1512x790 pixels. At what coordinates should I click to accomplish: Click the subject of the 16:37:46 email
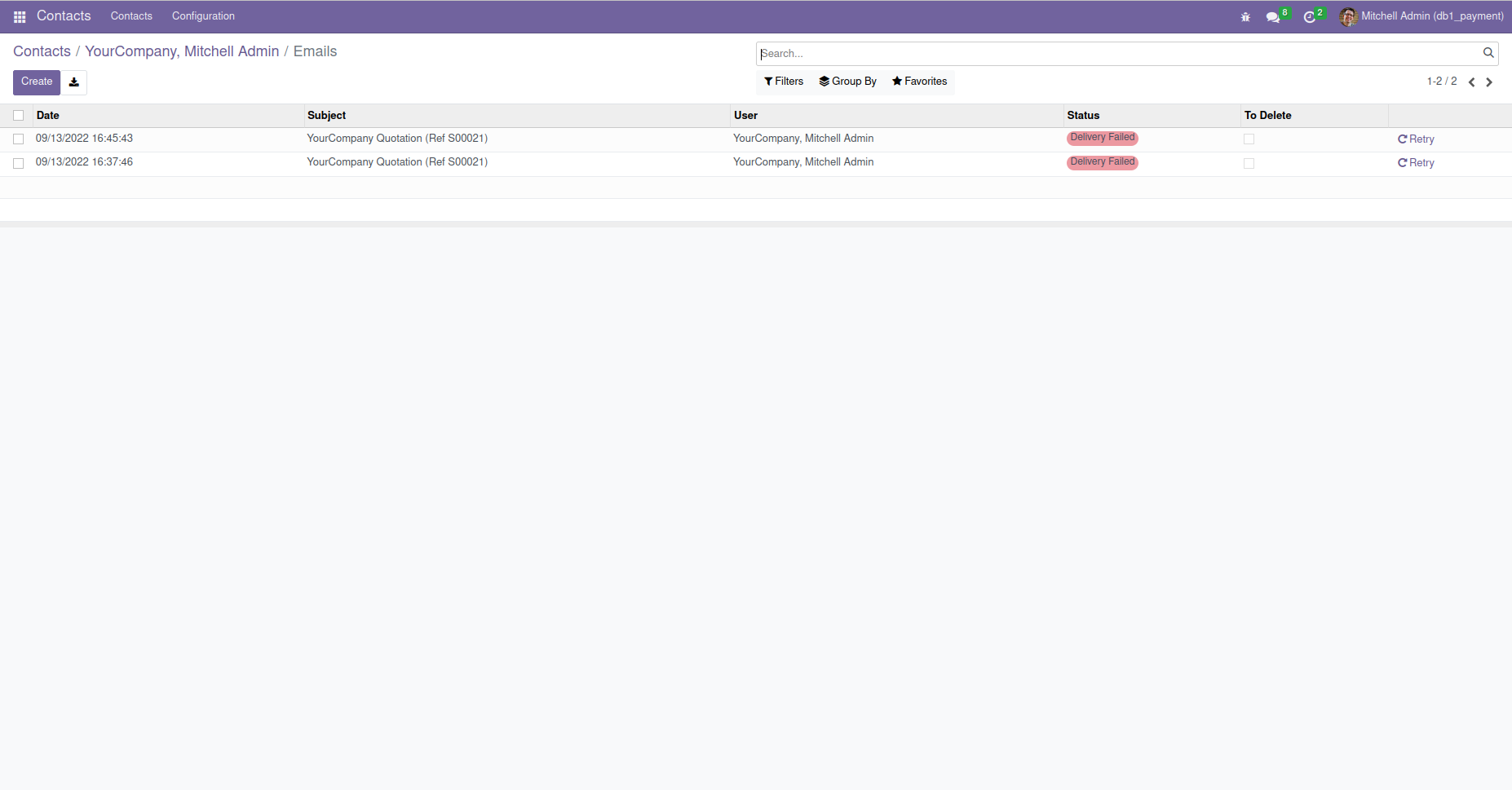pyautogui.click(x=397, y=162)
